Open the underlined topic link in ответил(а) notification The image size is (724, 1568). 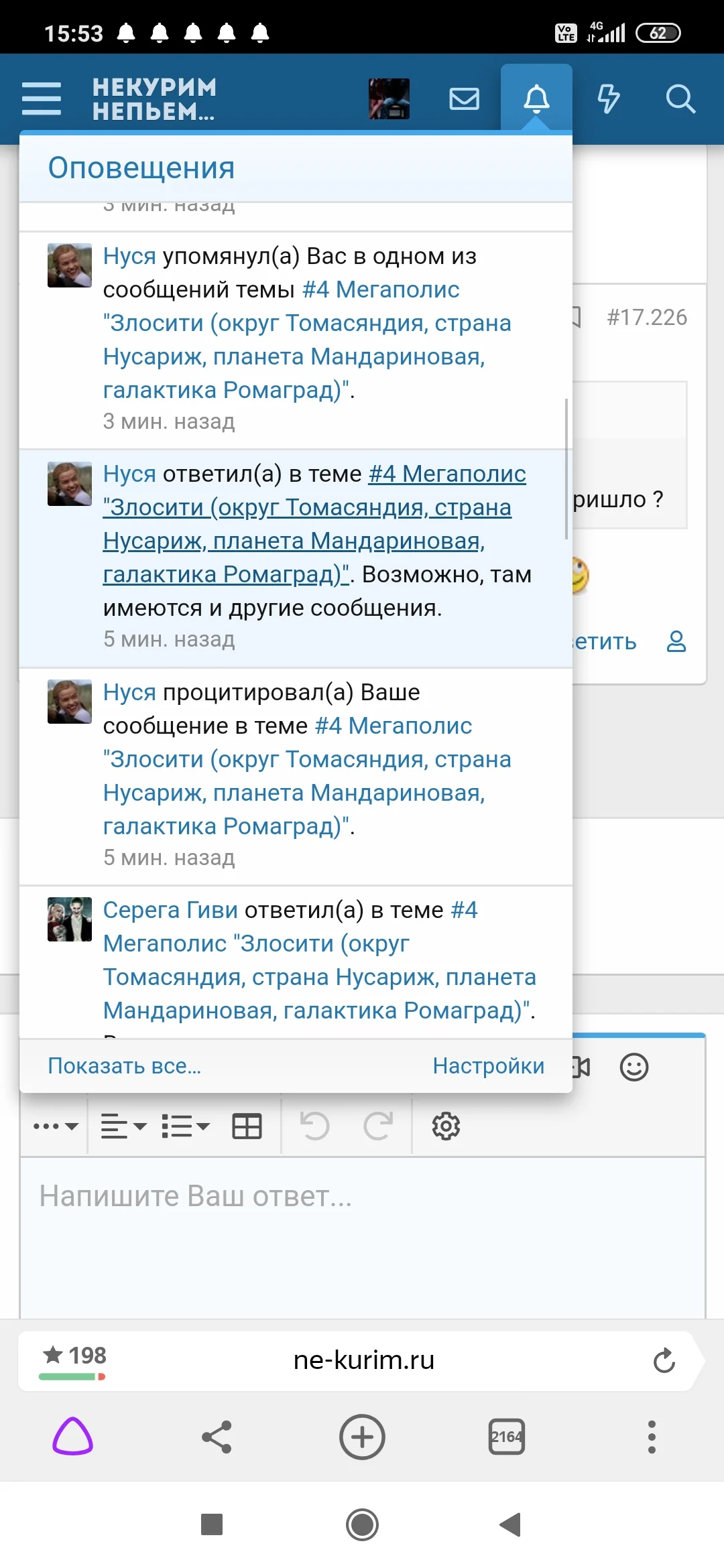[314, 524]
